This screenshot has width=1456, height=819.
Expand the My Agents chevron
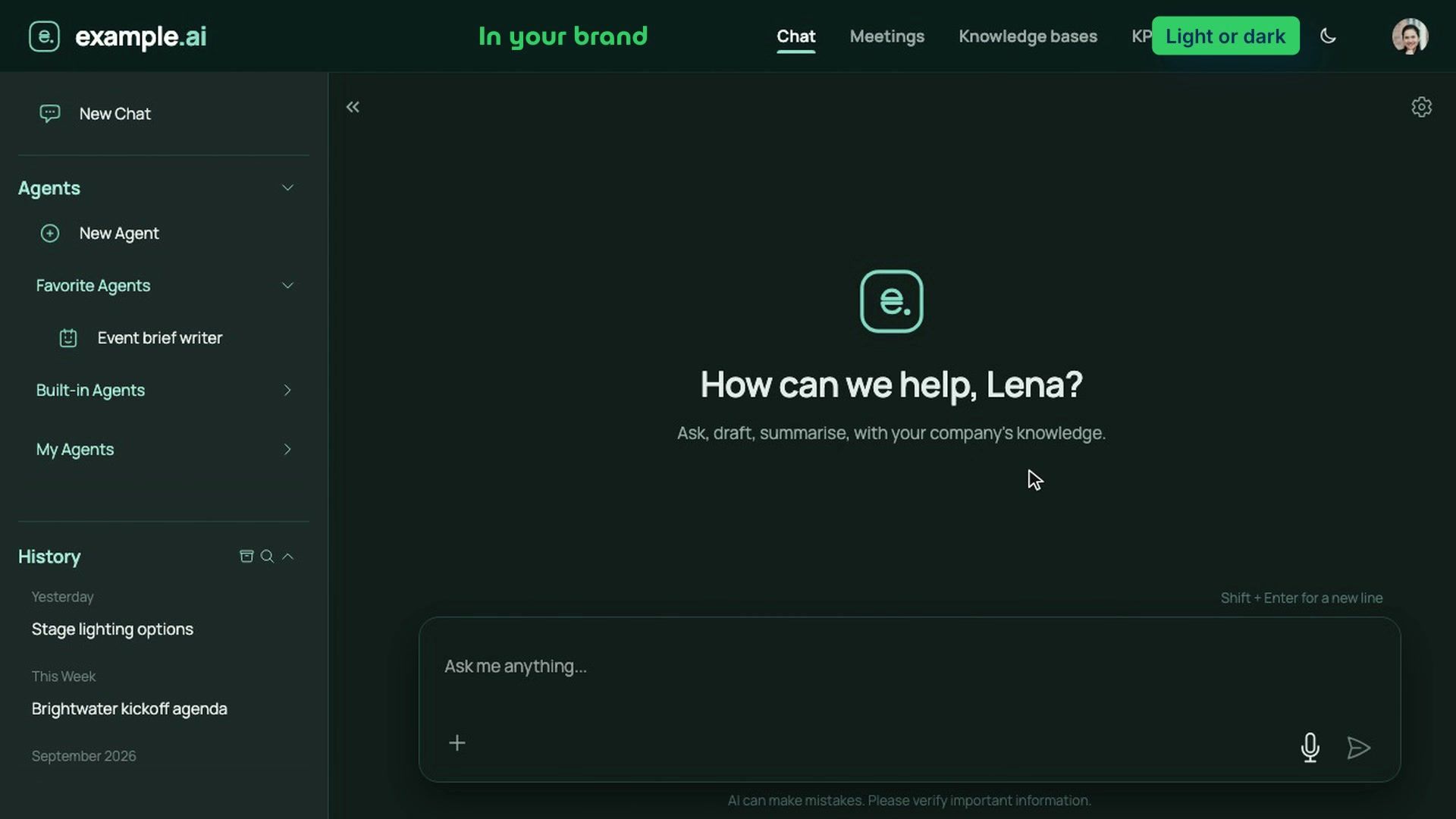(287, 450)
